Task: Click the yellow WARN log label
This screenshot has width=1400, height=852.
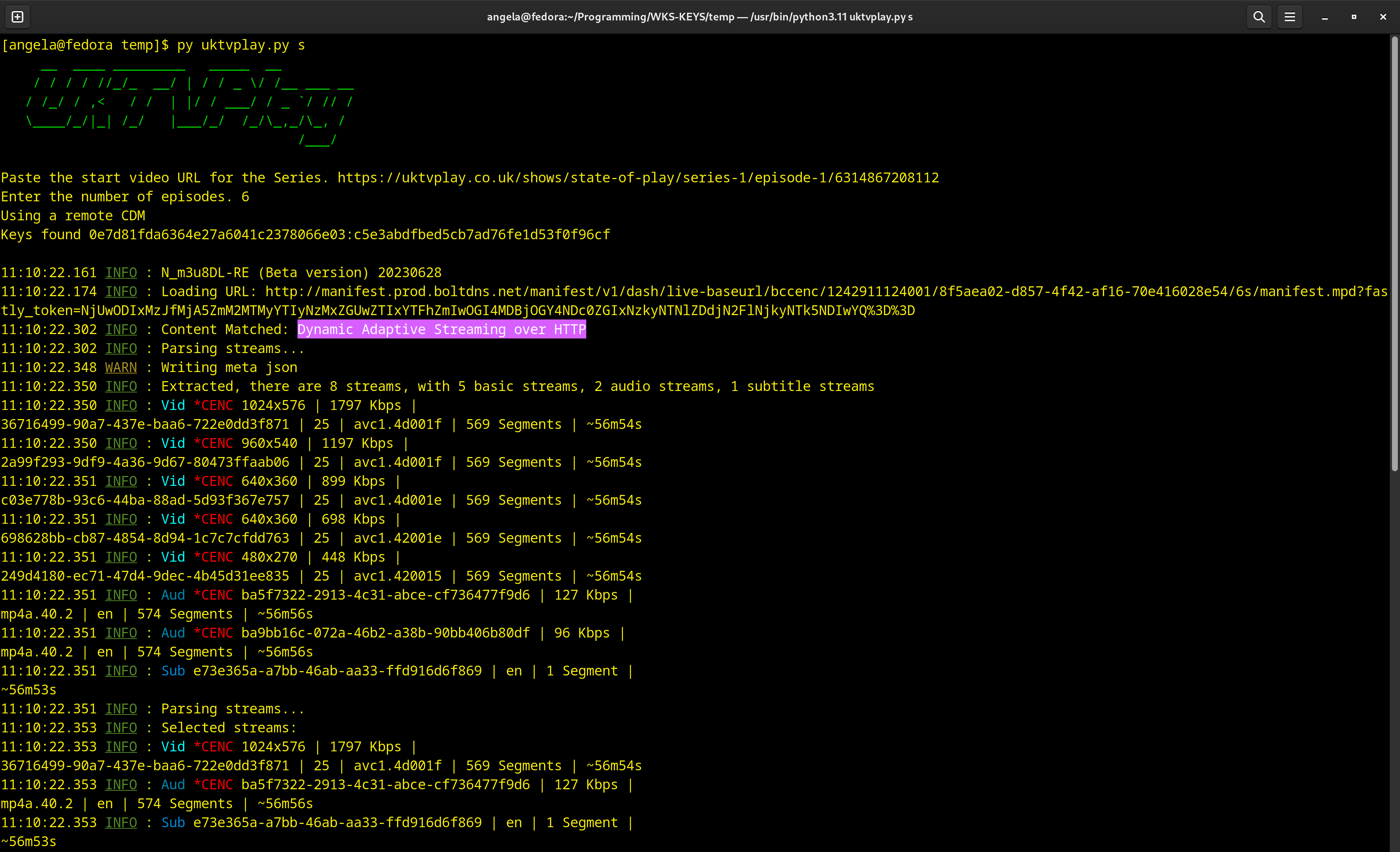Action: (120, 368)
